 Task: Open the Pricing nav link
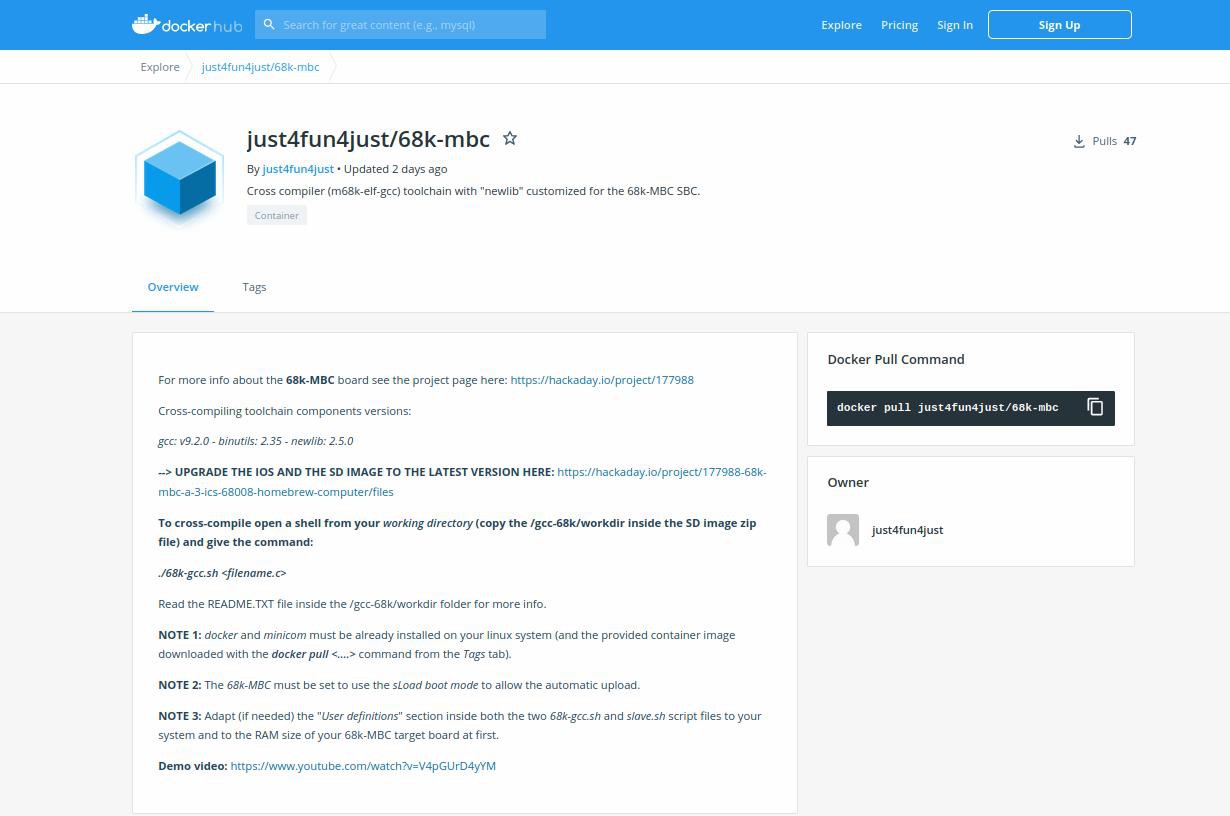click(899, 25)
